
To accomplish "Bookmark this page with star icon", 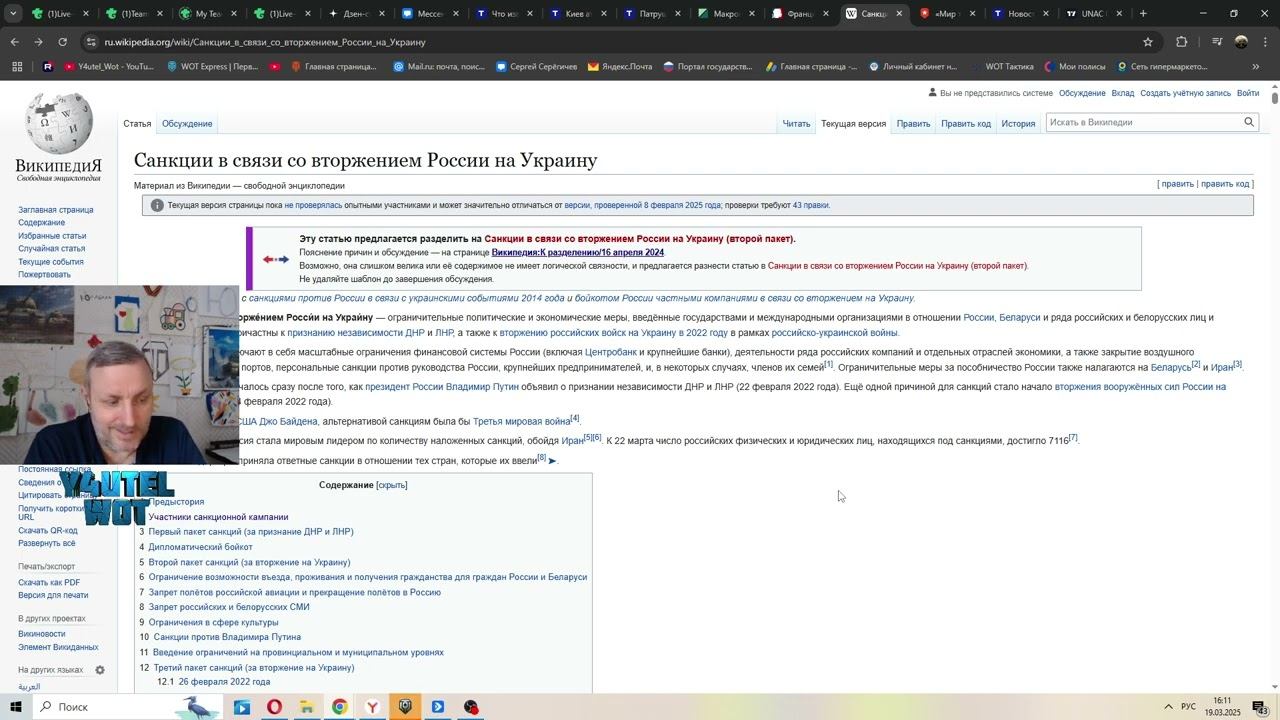I will [1148, 42].
